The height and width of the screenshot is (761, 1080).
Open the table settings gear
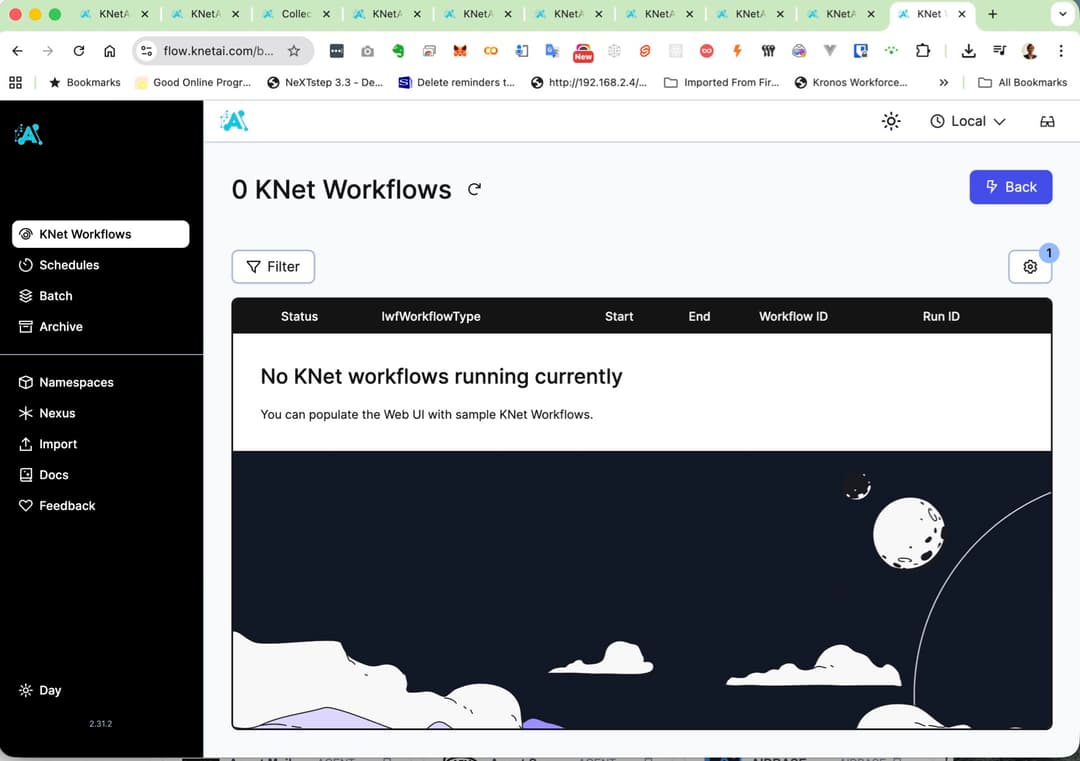[x=1030, y=267]
